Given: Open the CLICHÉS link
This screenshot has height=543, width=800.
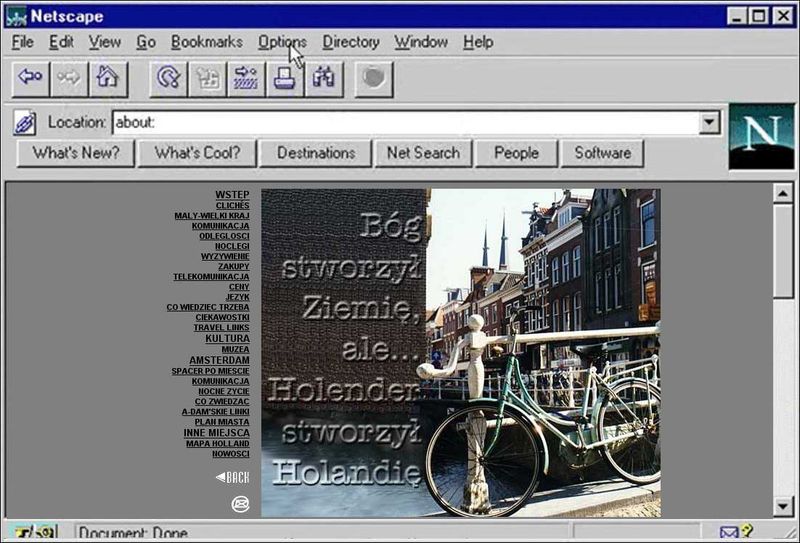Looking at the screenshot, I should point(232,205).
